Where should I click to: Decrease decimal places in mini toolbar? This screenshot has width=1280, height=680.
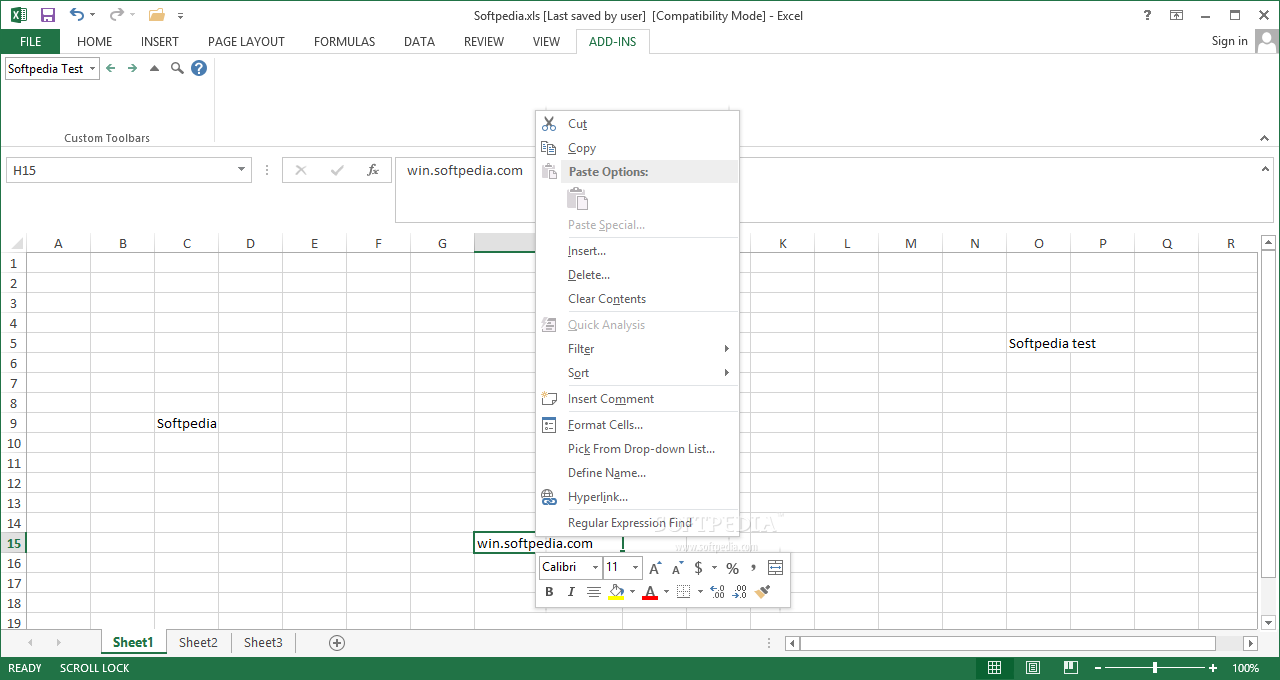(739, 592)
